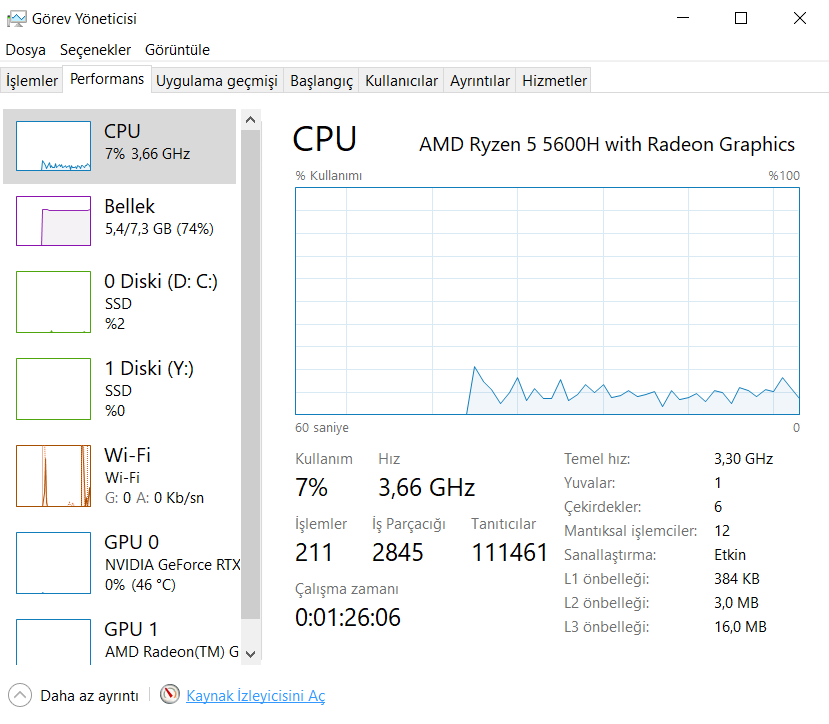Switch to the Uygulama geçmişi tab
829x724 pixels.
217,81
